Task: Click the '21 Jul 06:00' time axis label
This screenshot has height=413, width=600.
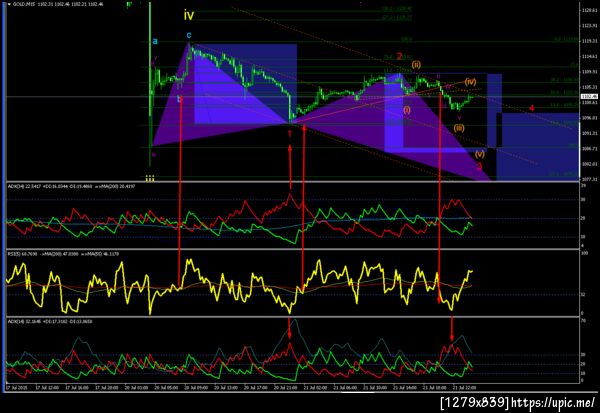Action: point(345,387)
